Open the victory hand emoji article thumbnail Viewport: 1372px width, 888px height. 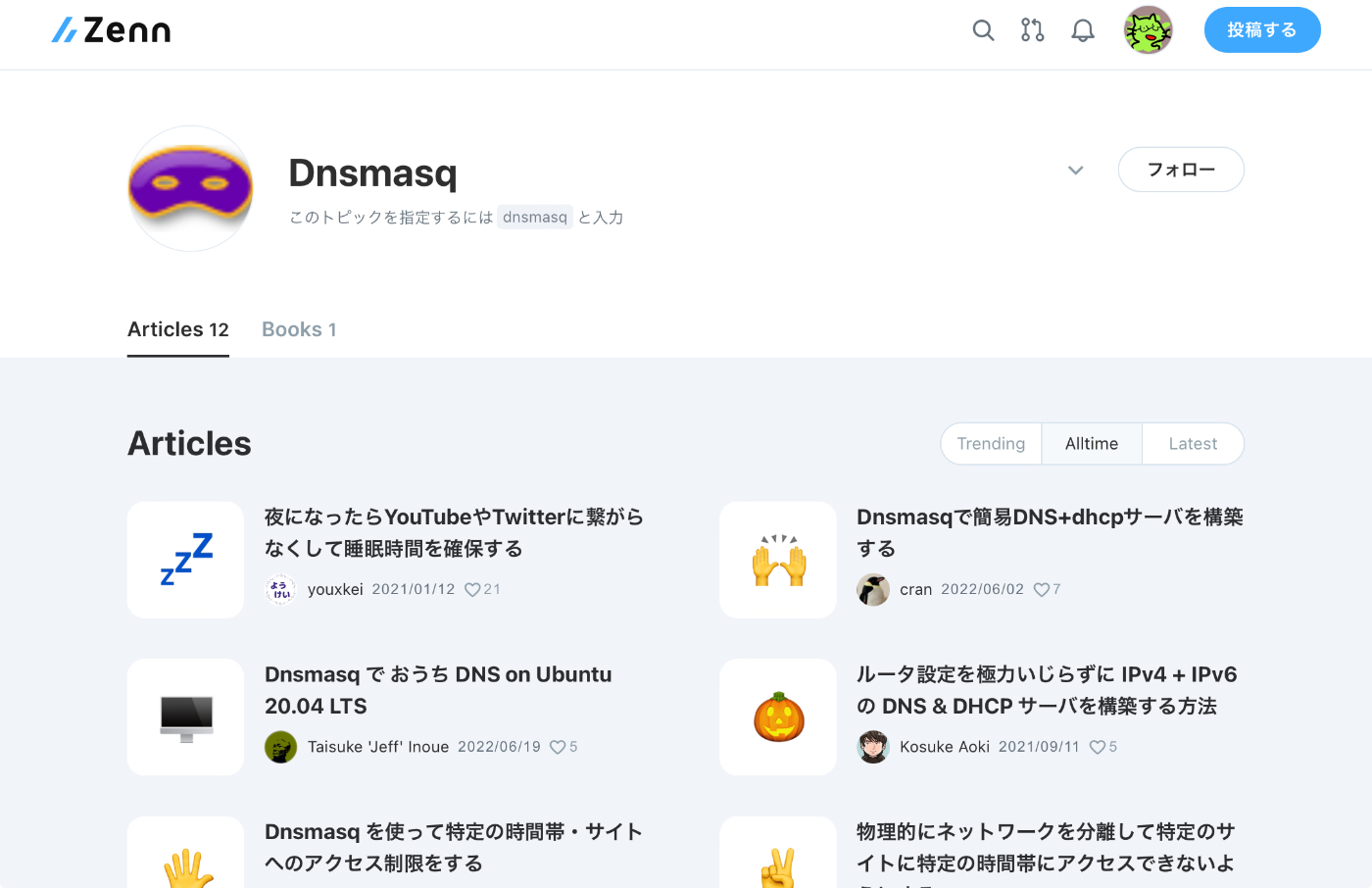coord(778,853)
